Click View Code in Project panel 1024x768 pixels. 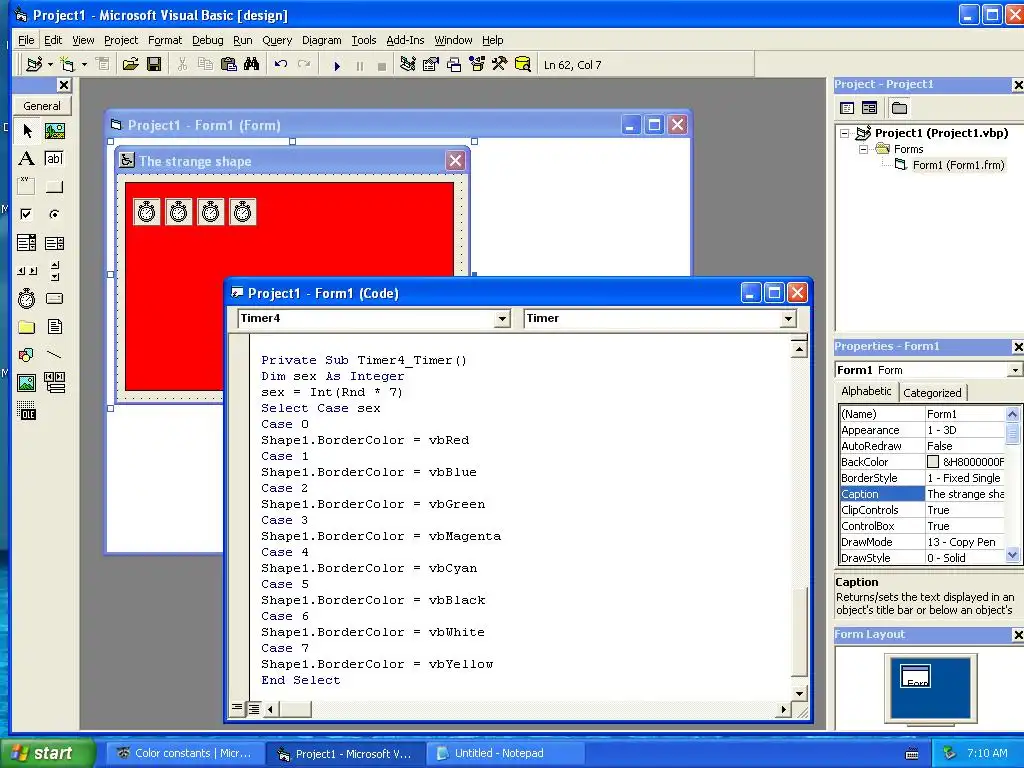(847, 108)
